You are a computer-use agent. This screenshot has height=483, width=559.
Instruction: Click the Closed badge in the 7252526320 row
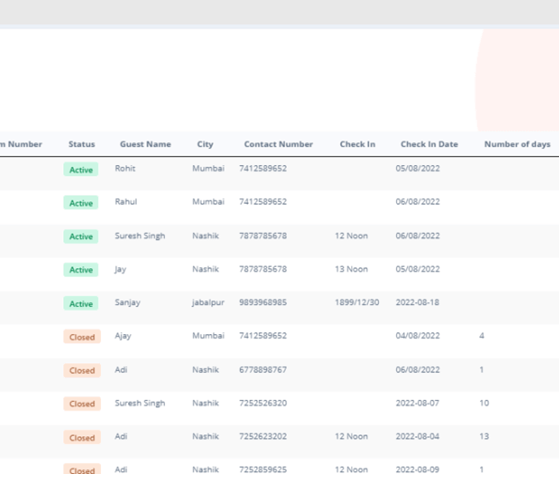point(82,404)
